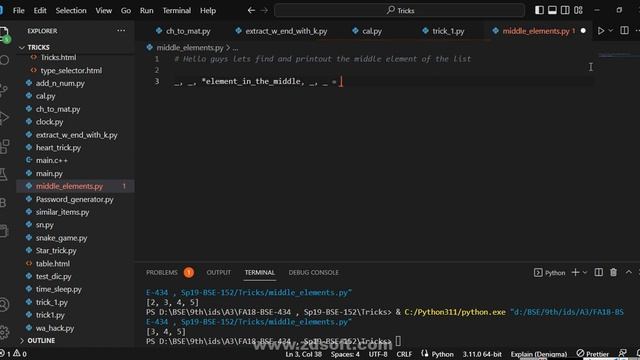The image size is (640, 360).
Task: Change CRLF end of line sequence
Action: 404,354
